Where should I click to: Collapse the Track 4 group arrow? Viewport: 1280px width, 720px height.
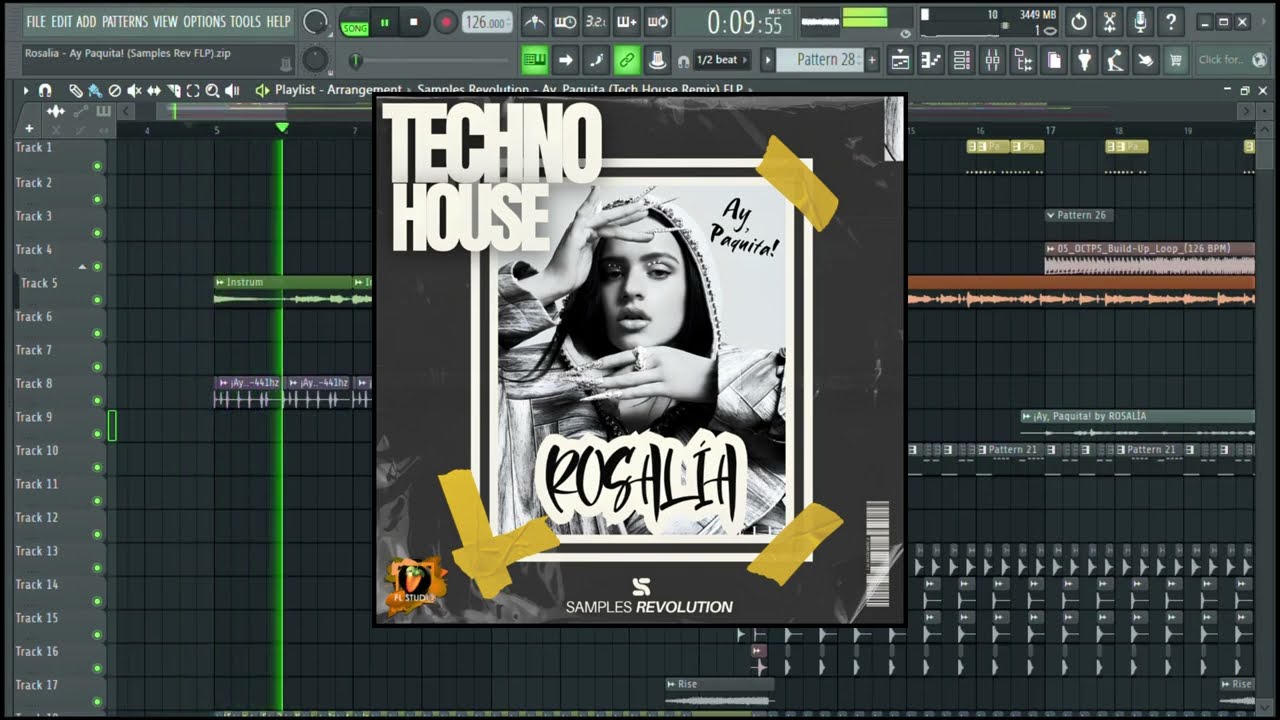(x=83, y=266)
